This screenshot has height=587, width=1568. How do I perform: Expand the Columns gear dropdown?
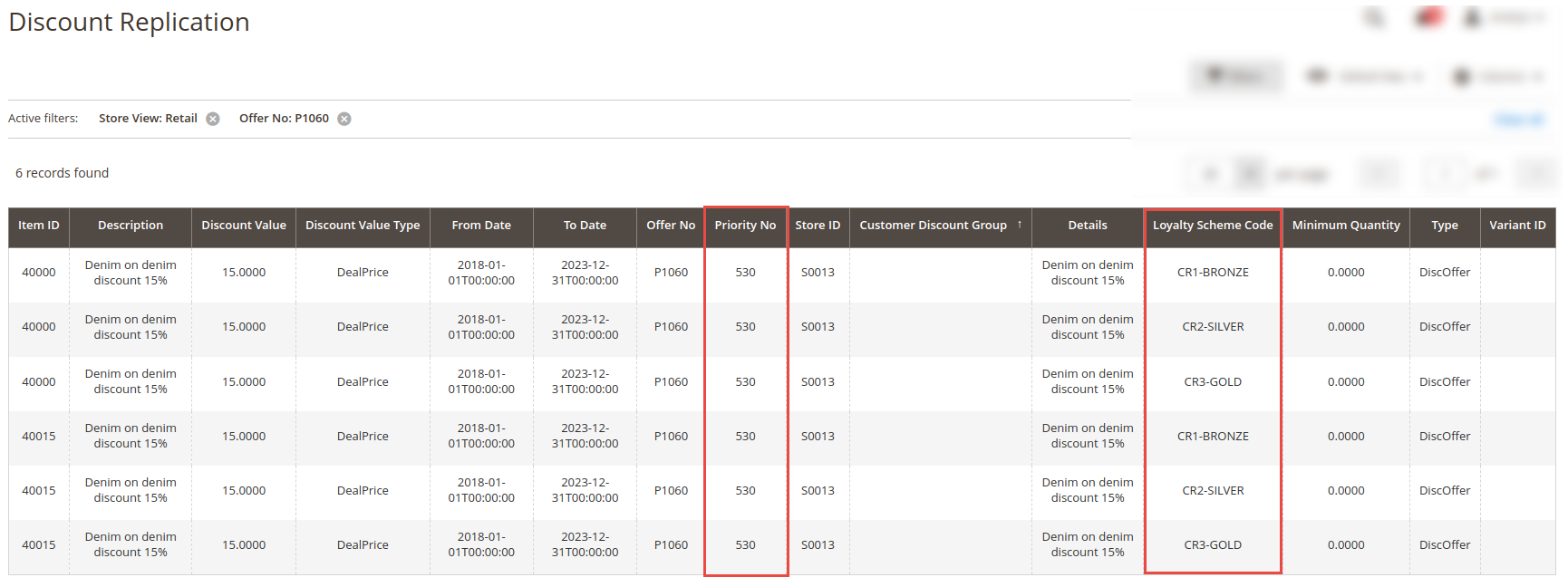1497,76
